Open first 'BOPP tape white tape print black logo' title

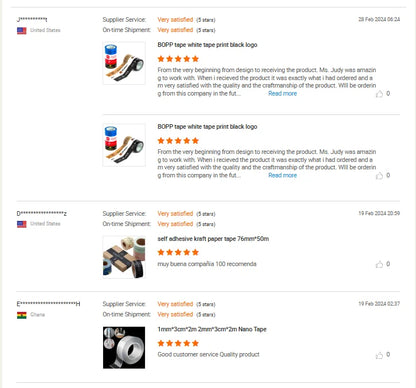(x=207, y=45)
